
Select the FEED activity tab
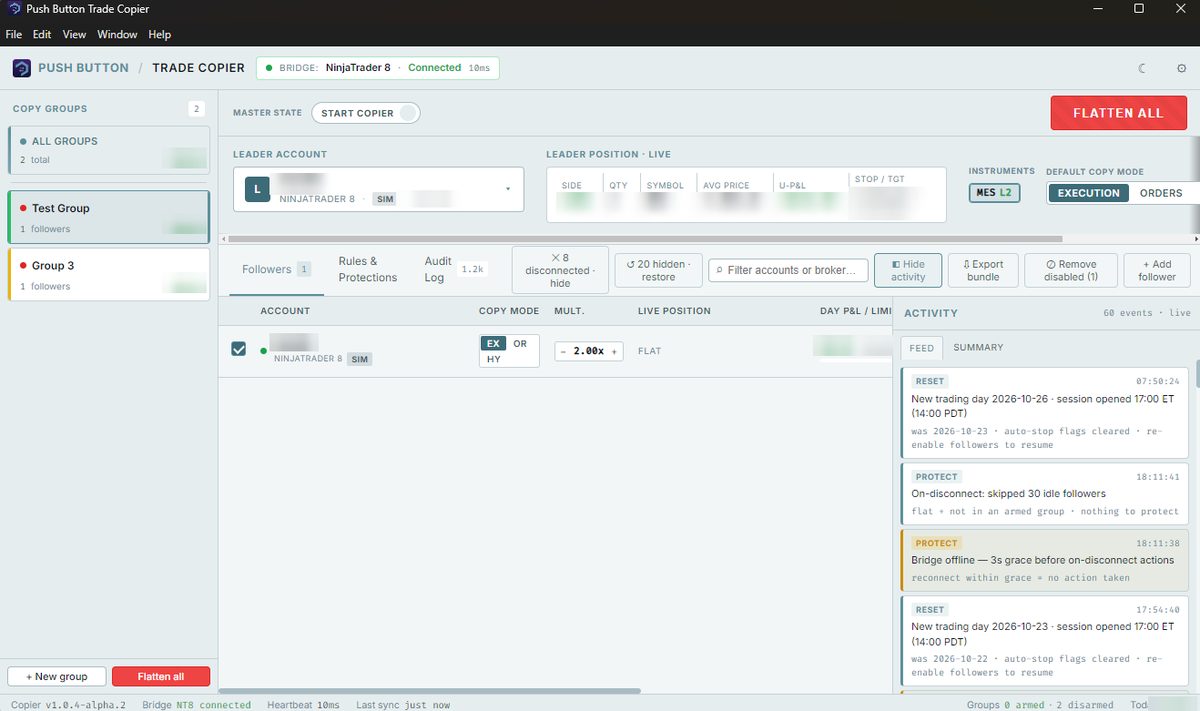click(922, 348)
